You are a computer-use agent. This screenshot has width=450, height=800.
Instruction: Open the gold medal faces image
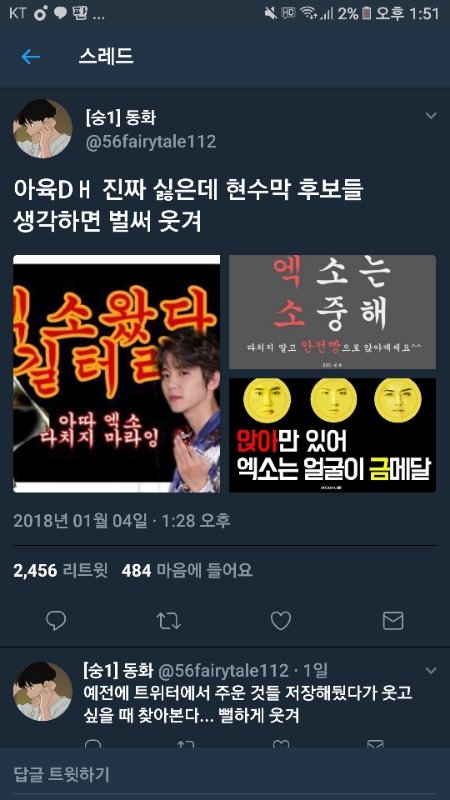(x=332, y=435)
